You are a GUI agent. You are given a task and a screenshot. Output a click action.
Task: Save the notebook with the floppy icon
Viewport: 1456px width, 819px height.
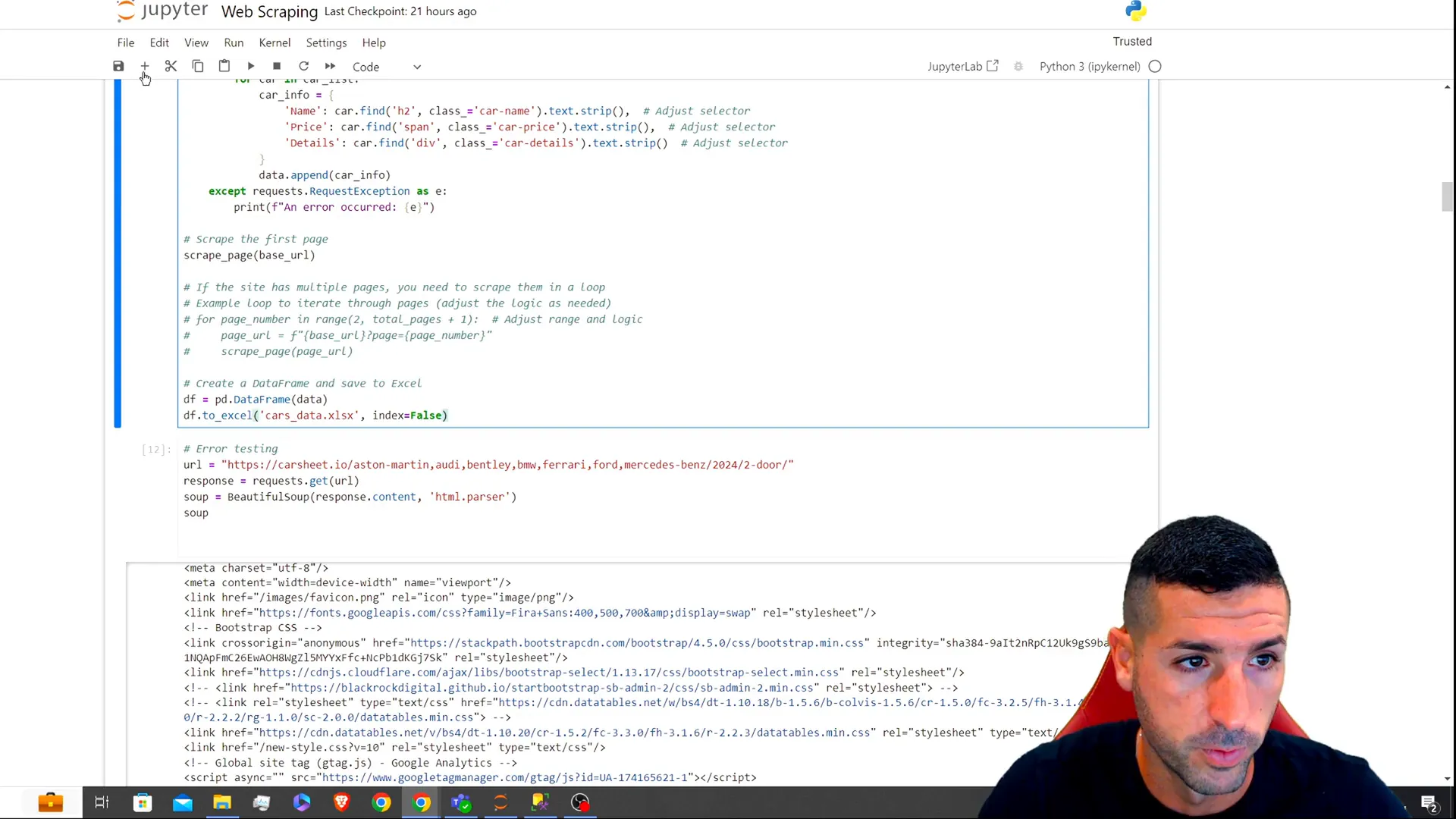118,67
